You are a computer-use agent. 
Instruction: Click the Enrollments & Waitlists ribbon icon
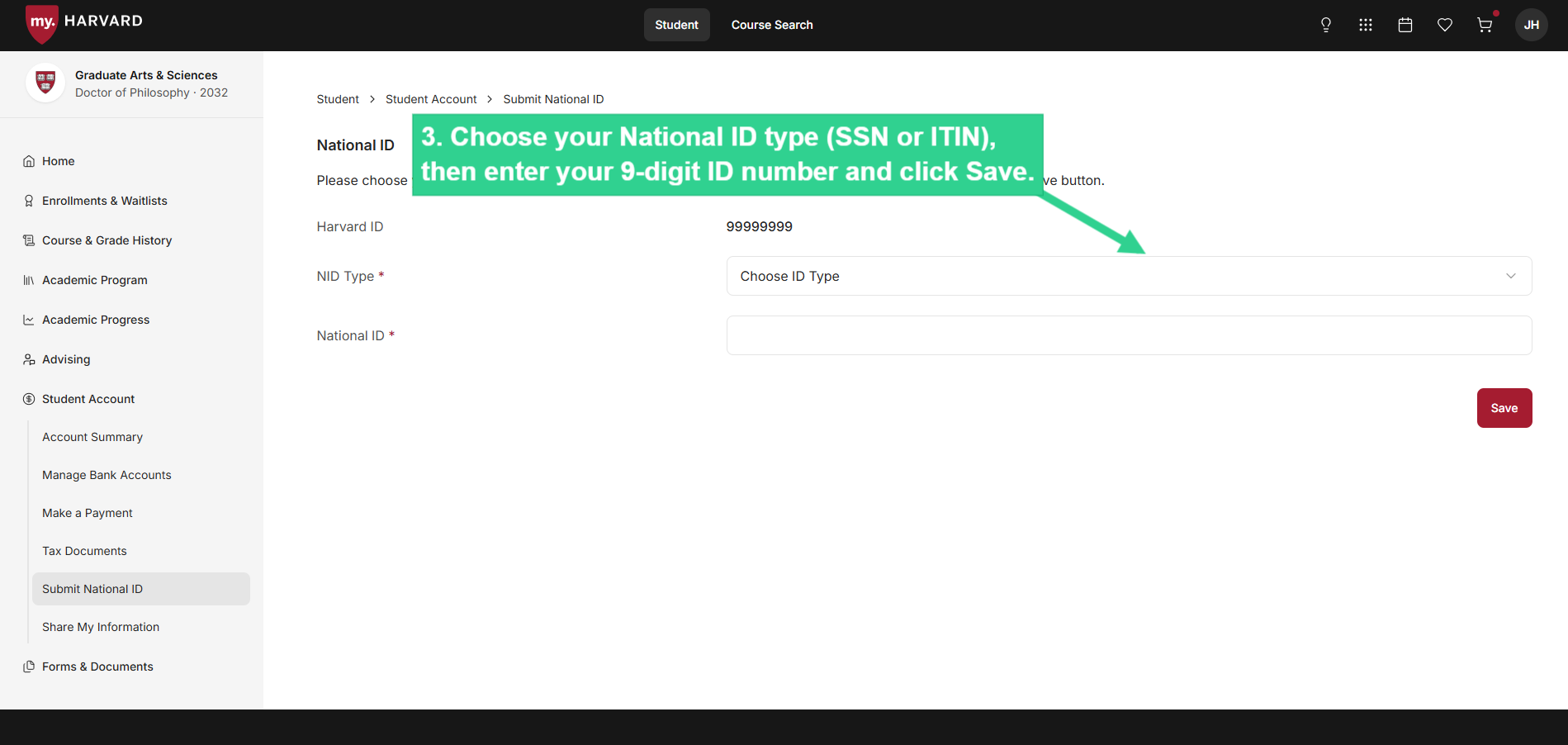[x=29, y=201]
